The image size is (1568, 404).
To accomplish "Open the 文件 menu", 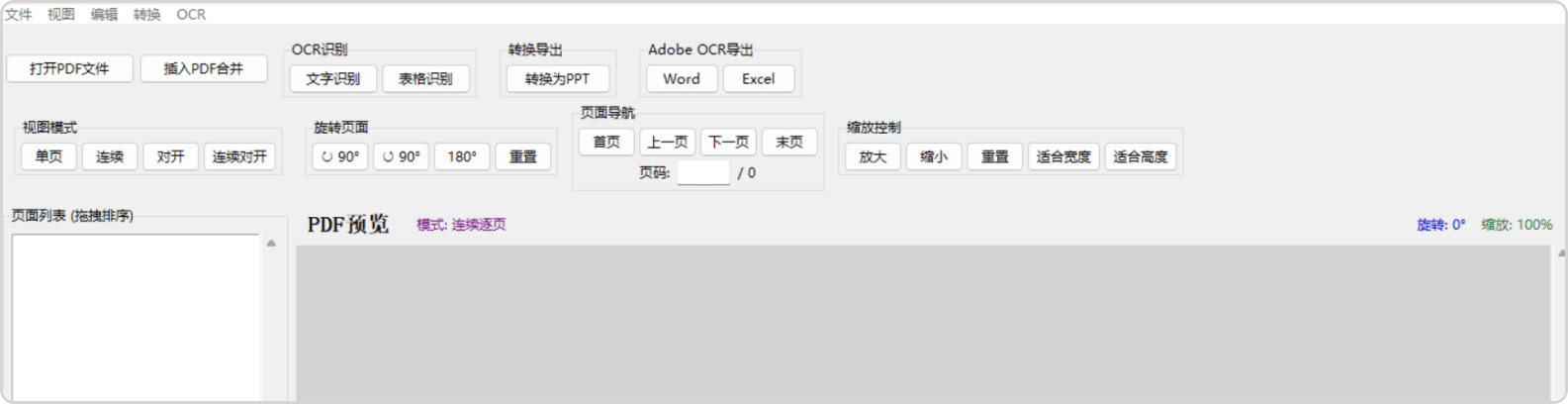I will [19, 14].
